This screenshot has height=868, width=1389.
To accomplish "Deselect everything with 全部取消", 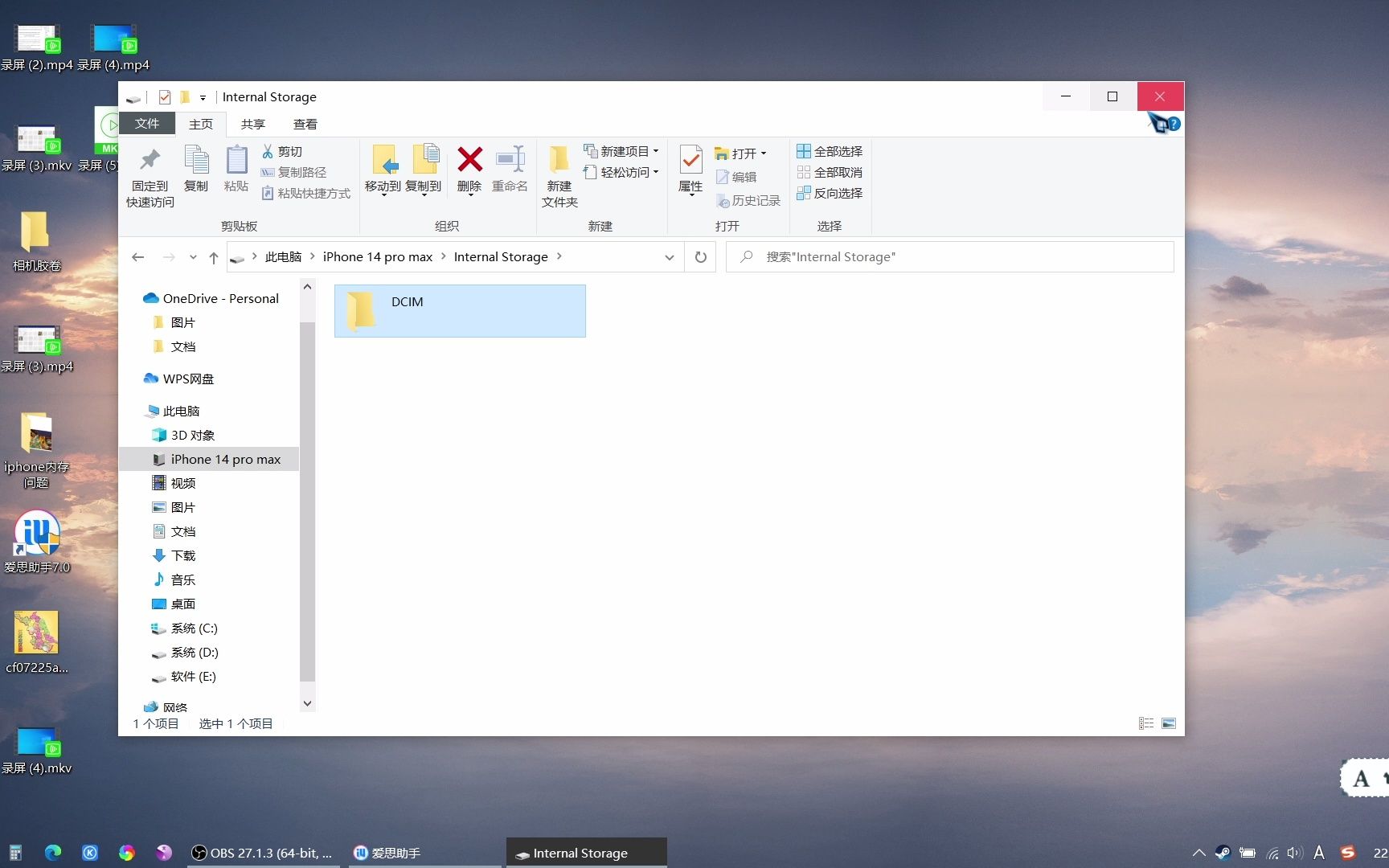I will (830, 172).
